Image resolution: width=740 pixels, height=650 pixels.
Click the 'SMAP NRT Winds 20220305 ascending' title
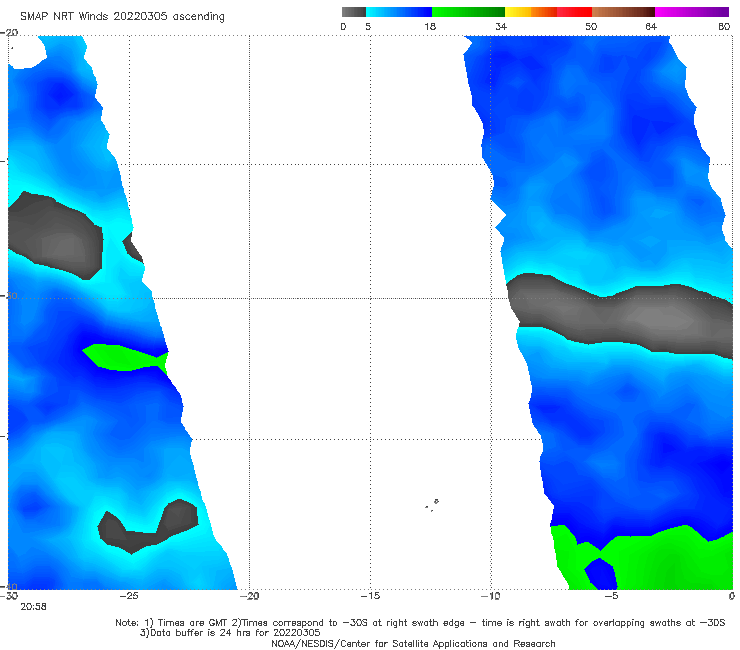[x=122, y=17]
